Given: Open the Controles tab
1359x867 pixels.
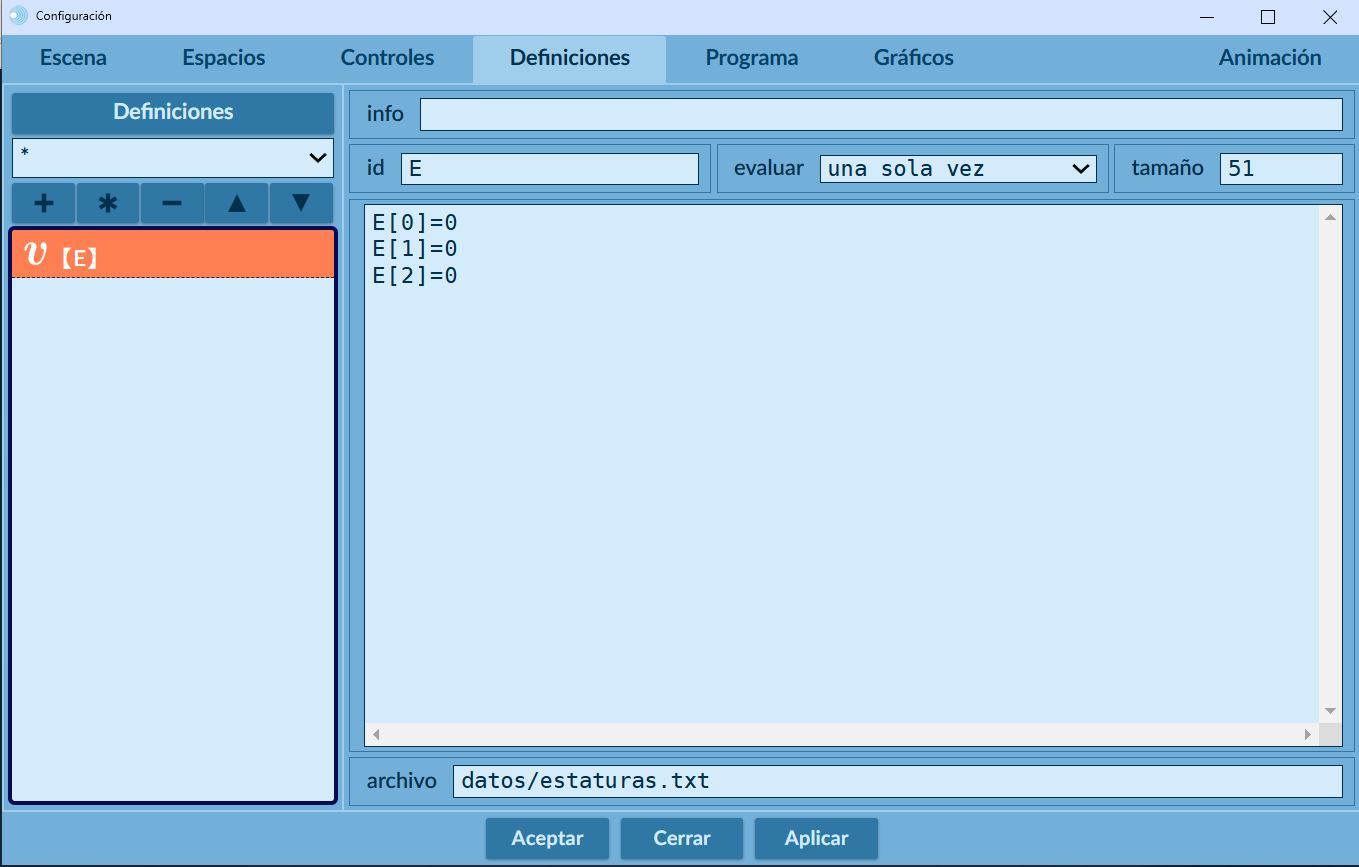Looking at the screenshot, I should pyautogui.click(x=388, y=58).
